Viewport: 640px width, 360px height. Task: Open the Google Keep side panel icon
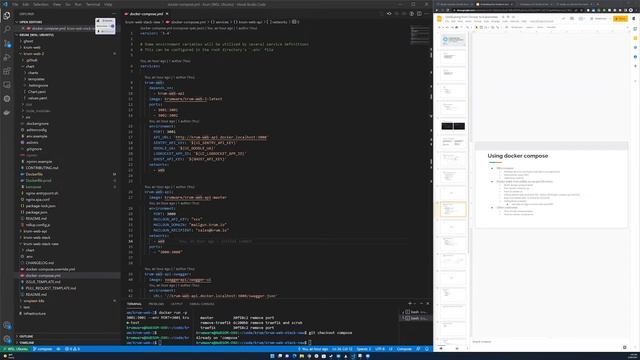click(635, 38)
